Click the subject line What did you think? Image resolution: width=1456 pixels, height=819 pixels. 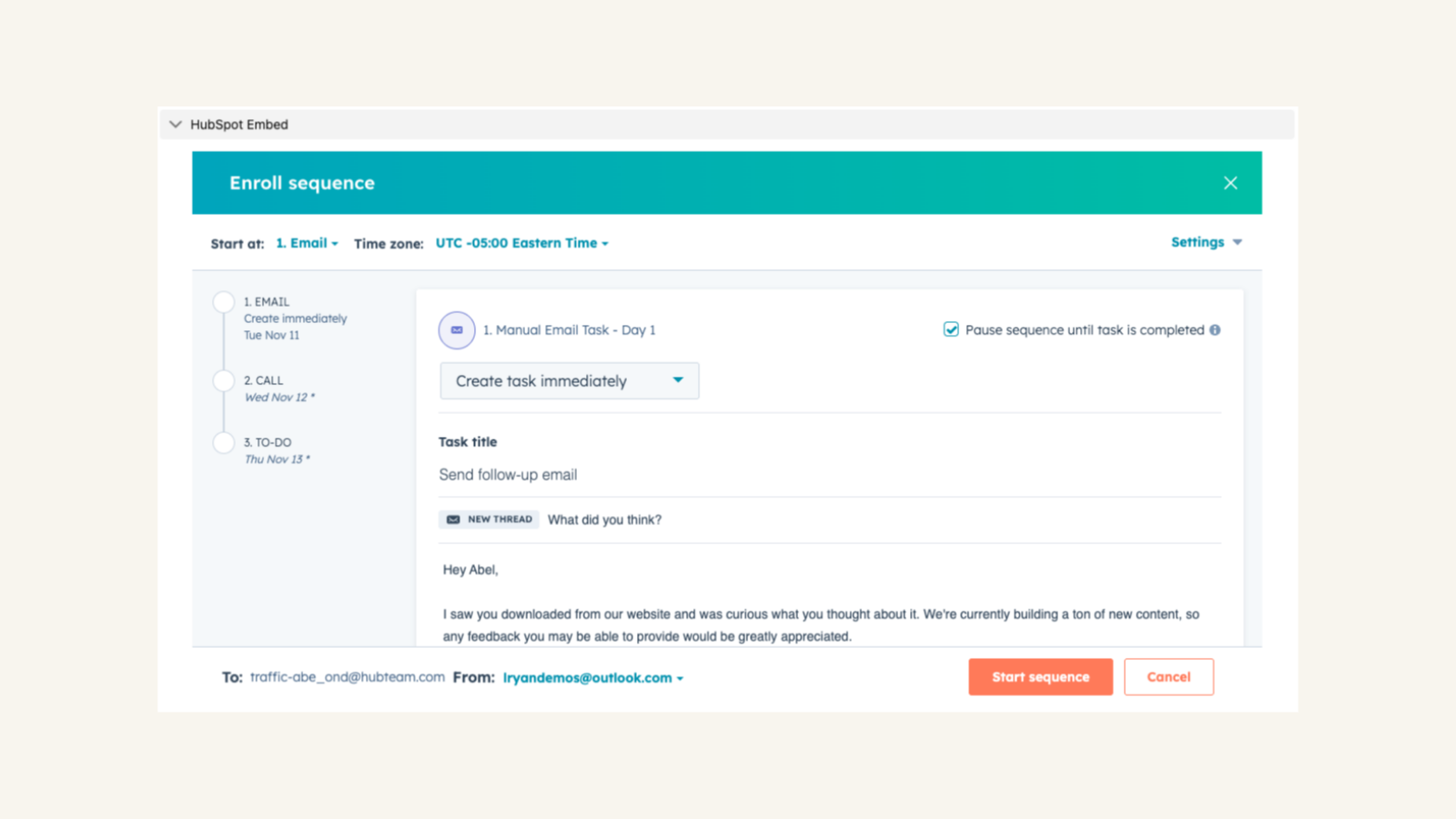pyautogui.click(x=604, y=519)
